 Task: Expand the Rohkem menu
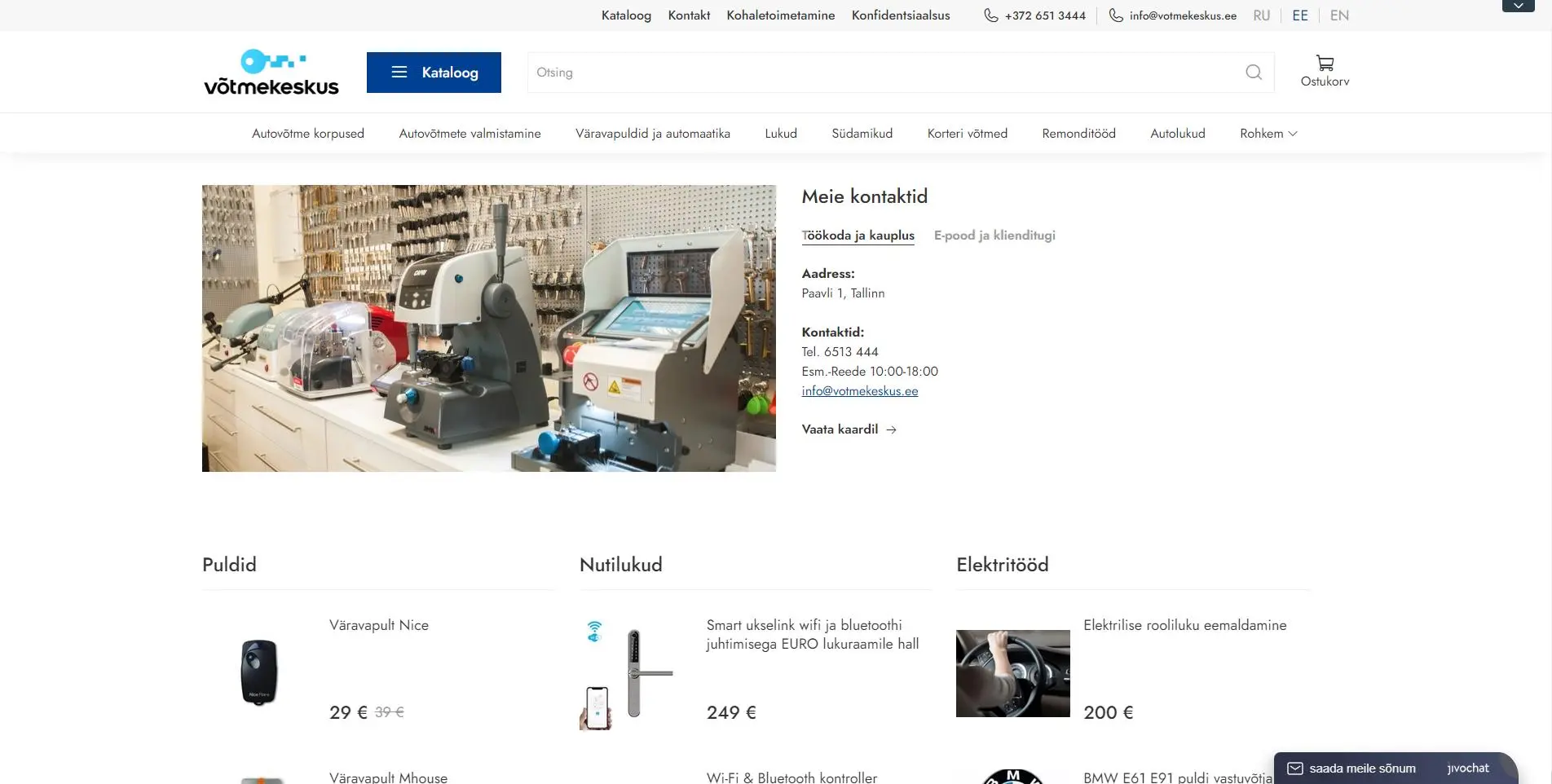1268,134
